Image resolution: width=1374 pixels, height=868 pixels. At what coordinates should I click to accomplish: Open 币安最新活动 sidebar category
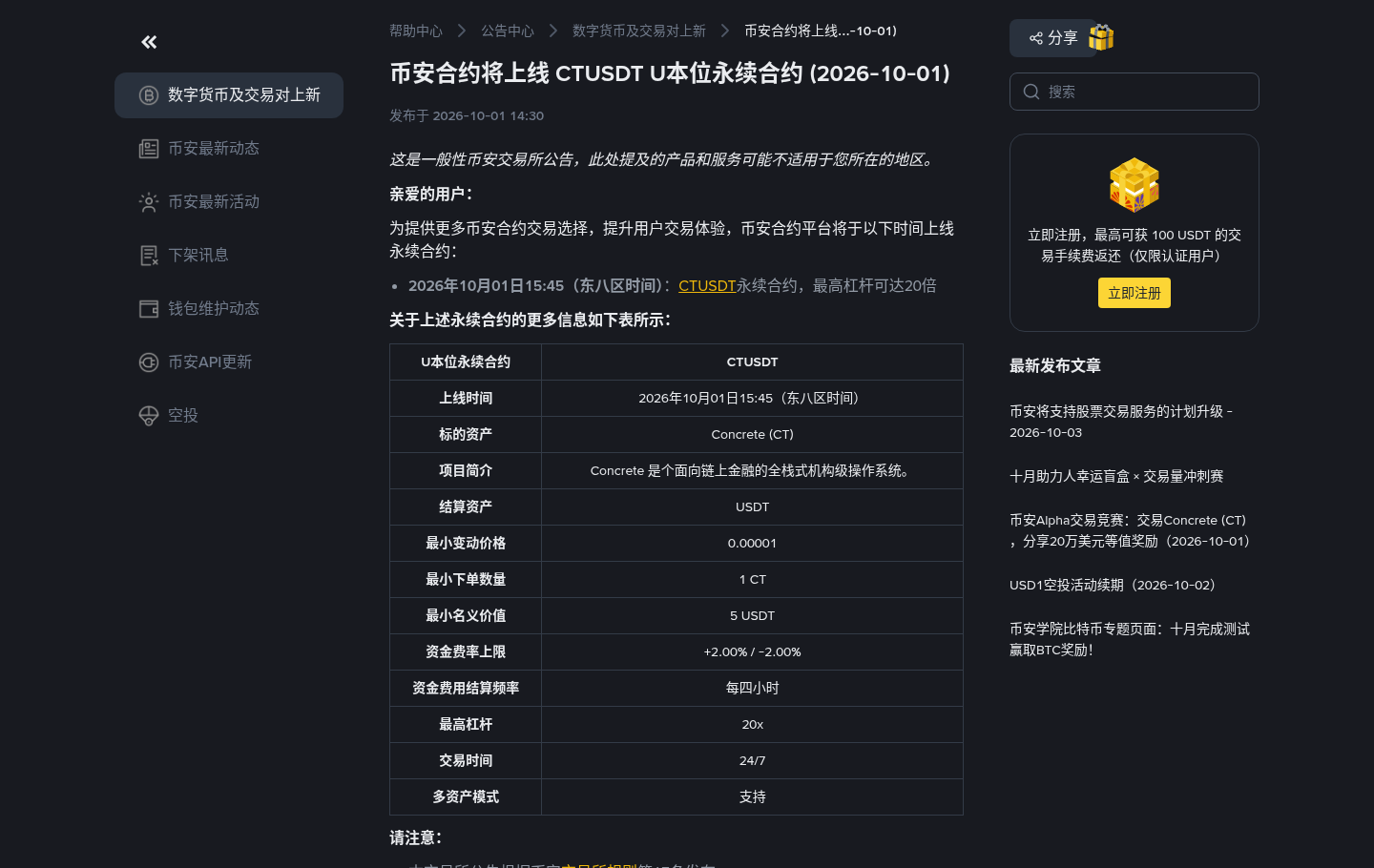229,202
